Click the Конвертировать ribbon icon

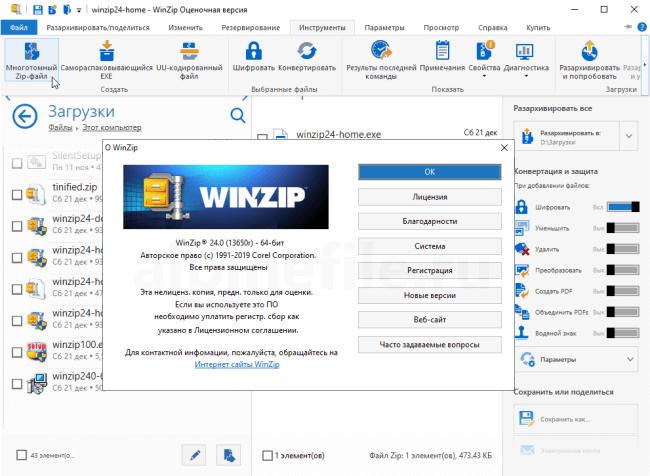click(306, 51)
